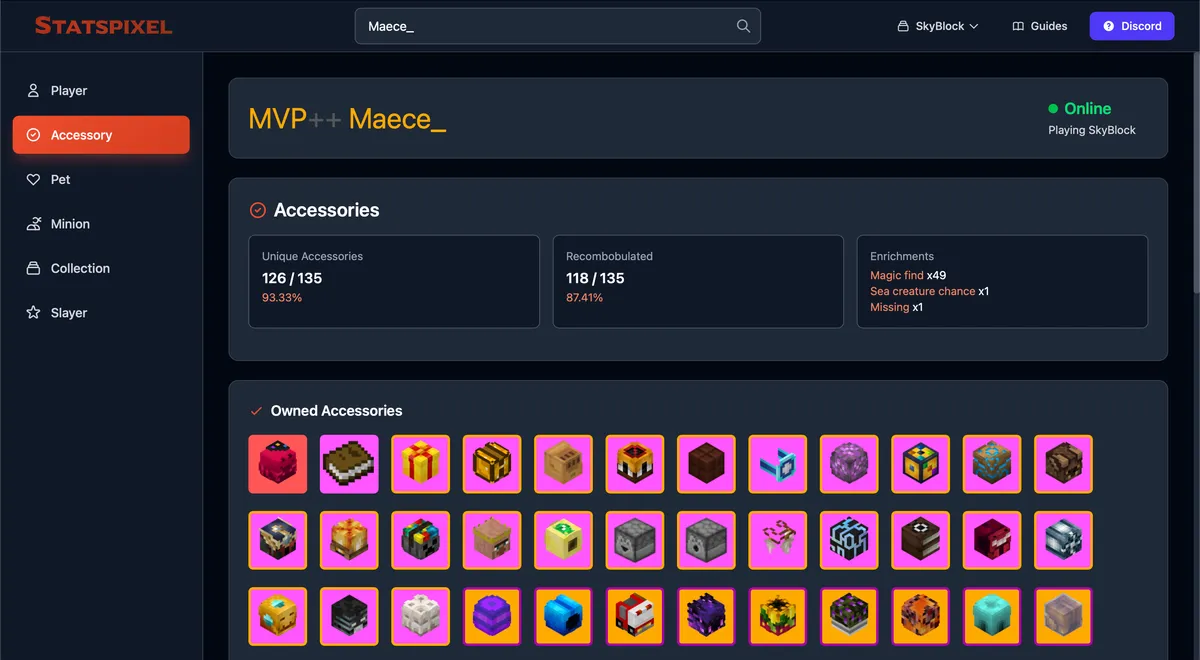Screen dimensions: 1200x660
Task: Switch to the Pet section
Action: pos(61,180)
